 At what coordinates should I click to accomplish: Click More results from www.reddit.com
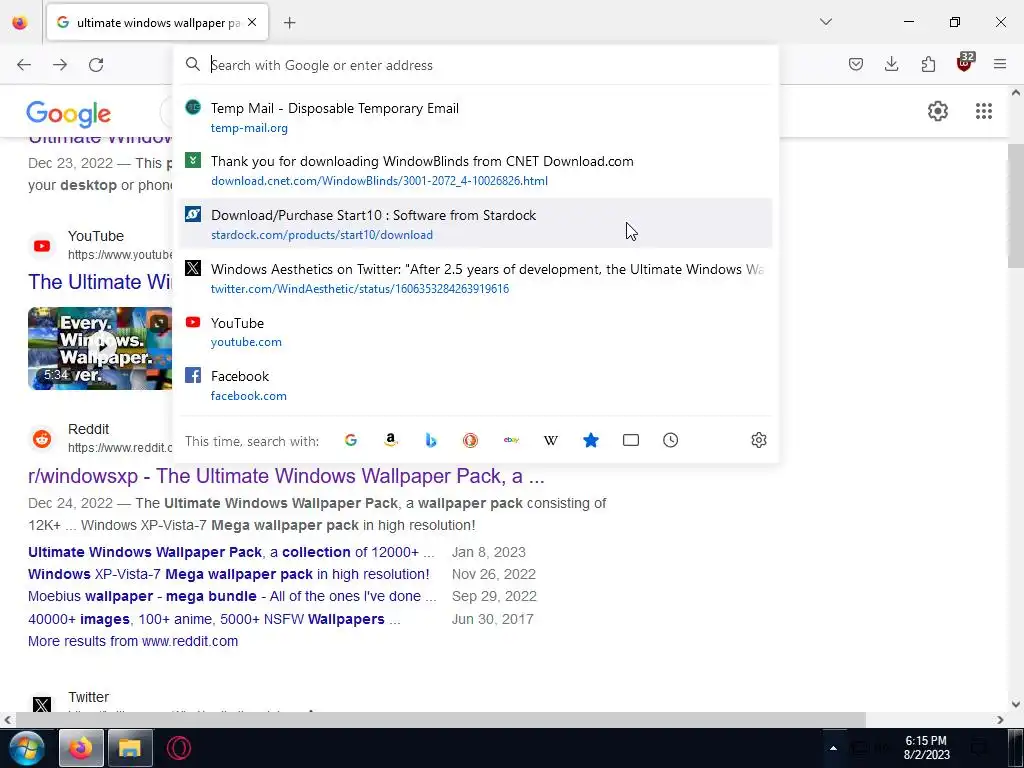tap(133, 641)
